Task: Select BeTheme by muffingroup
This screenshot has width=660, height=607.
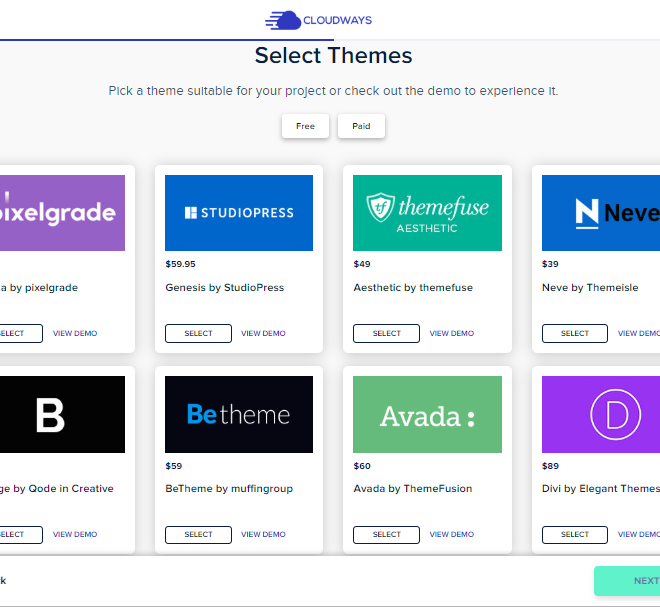Action: [198, 535]
